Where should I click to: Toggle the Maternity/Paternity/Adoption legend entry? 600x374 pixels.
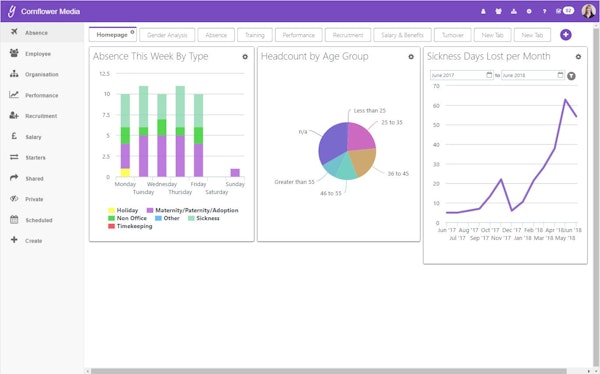[x=192, y=210]
